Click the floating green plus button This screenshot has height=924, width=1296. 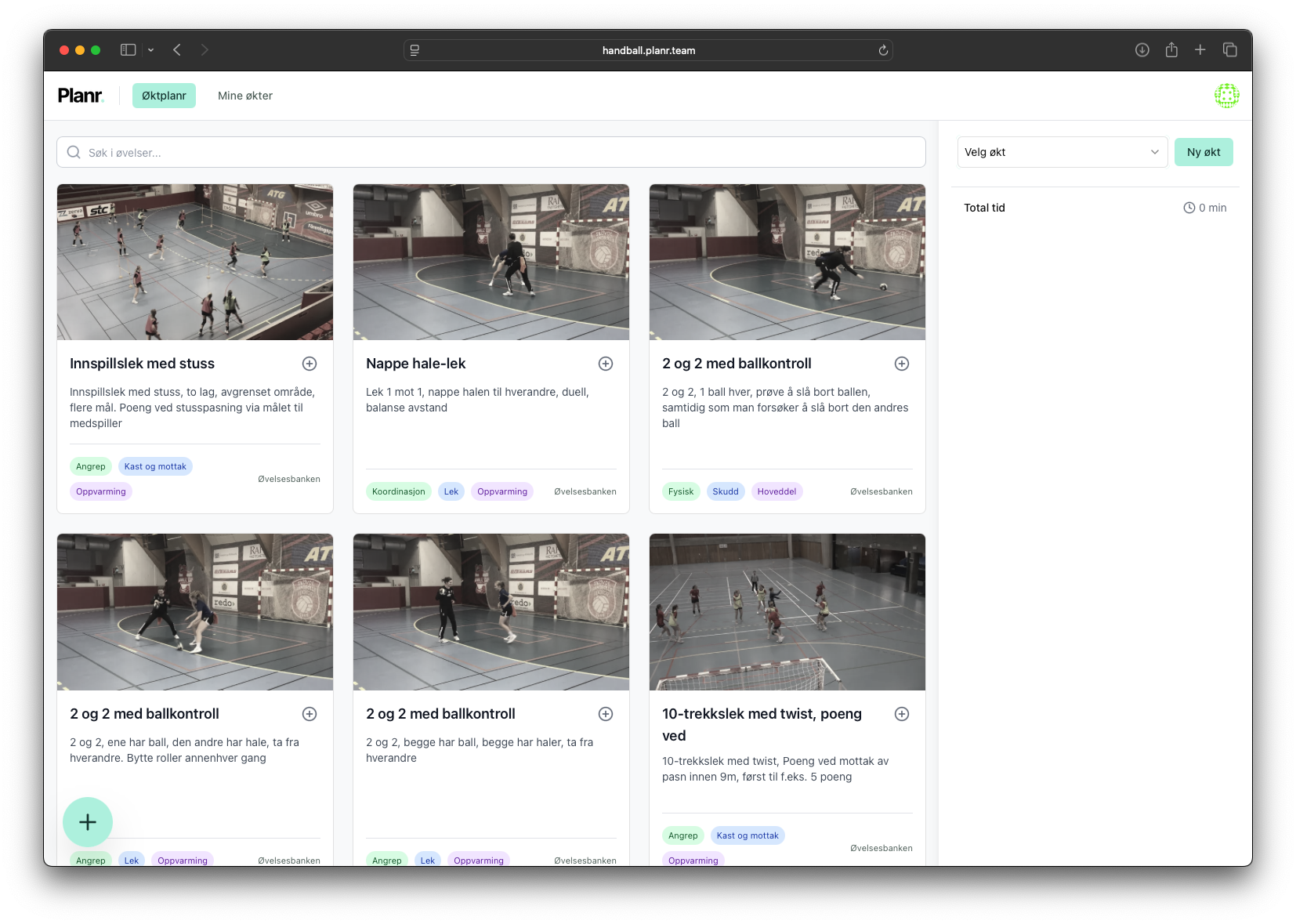[88, 821]
